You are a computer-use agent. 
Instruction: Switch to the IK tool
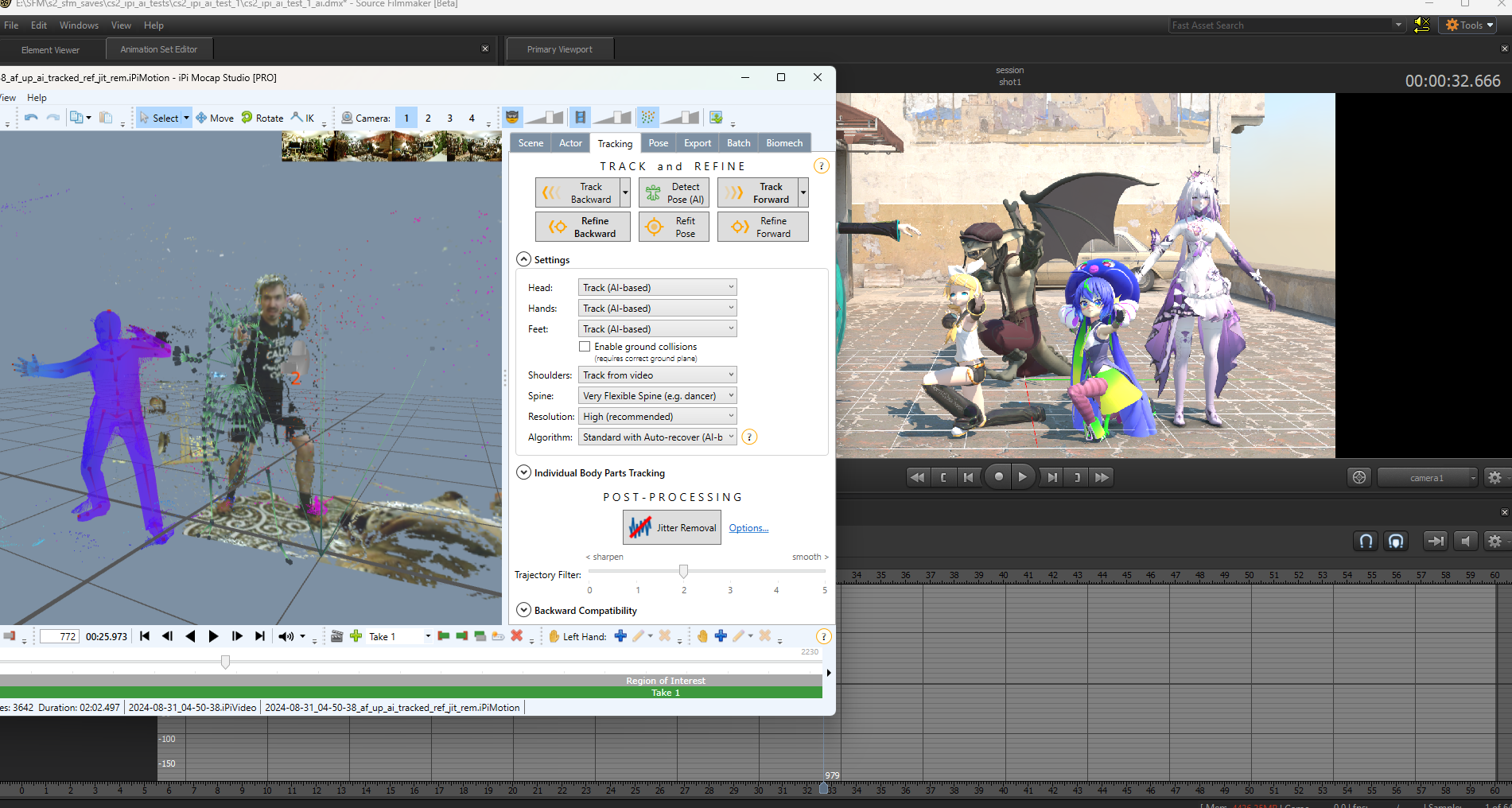click(x=303, y=118)
